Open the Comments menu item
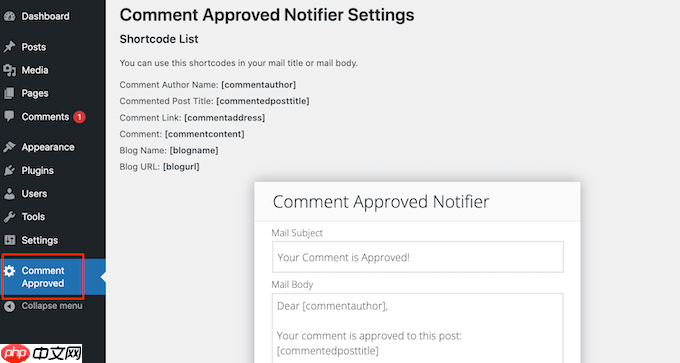 (45, 117)
